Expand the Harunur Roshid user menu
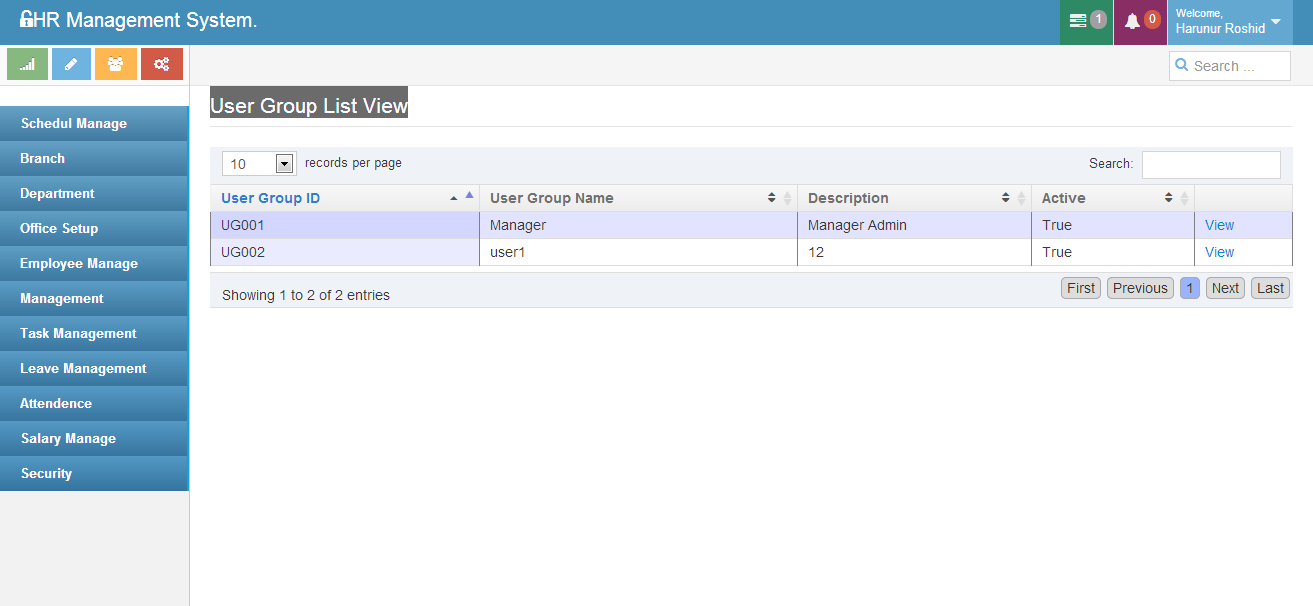 pos(1274,22)
